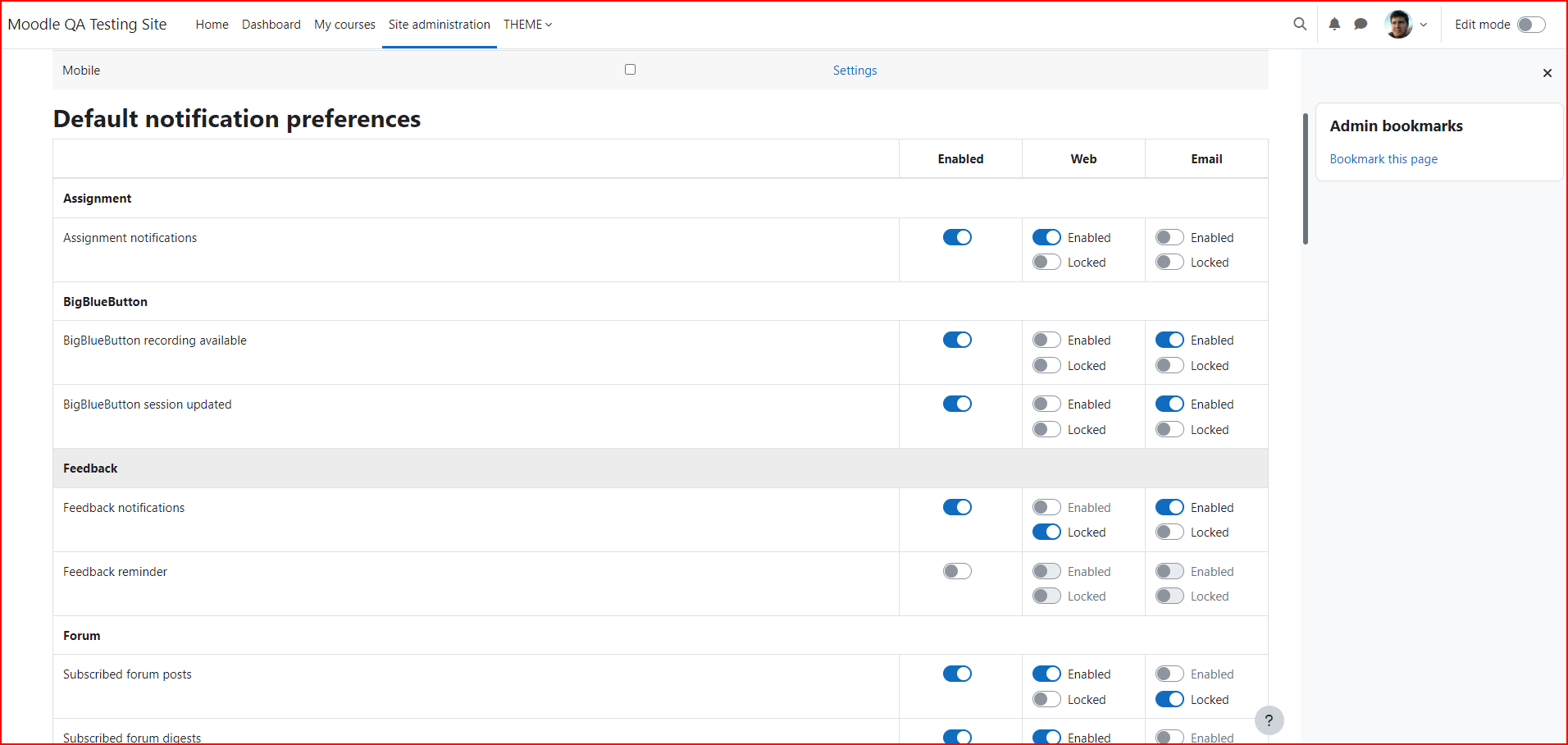Lock Web for Subscribed forum posts
The width and height of the screenshot is (1568, 745).
click(x=1046, y=699)
